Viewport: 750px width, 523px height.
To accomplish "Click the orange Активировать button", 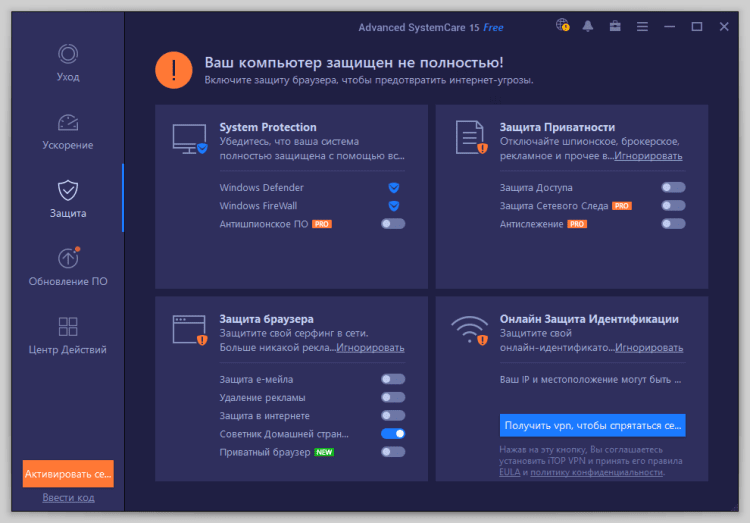I will point(68,474).
